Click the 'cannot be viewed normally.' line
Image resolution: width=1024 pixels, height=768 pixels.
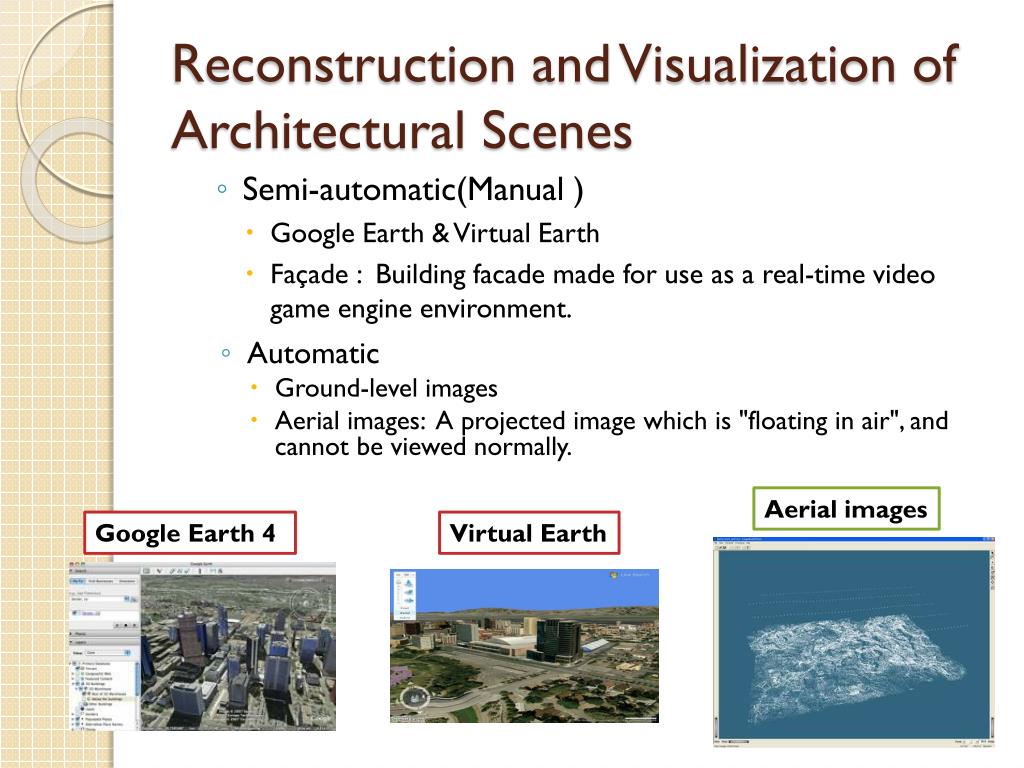[x=423, y=447]
